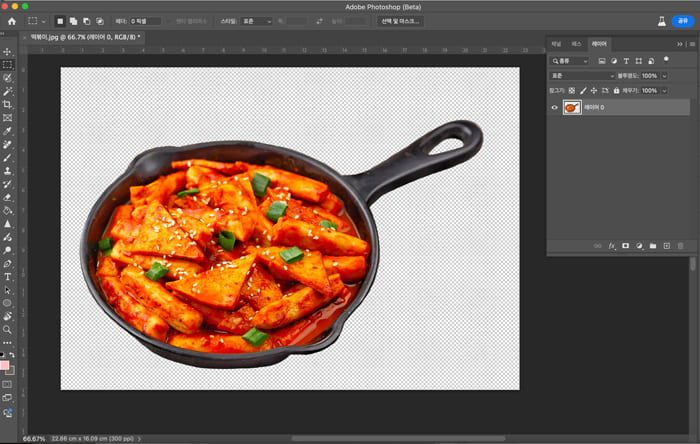Select the Sharpen triangle tool
700x444 pixels.
click(7, 224)
